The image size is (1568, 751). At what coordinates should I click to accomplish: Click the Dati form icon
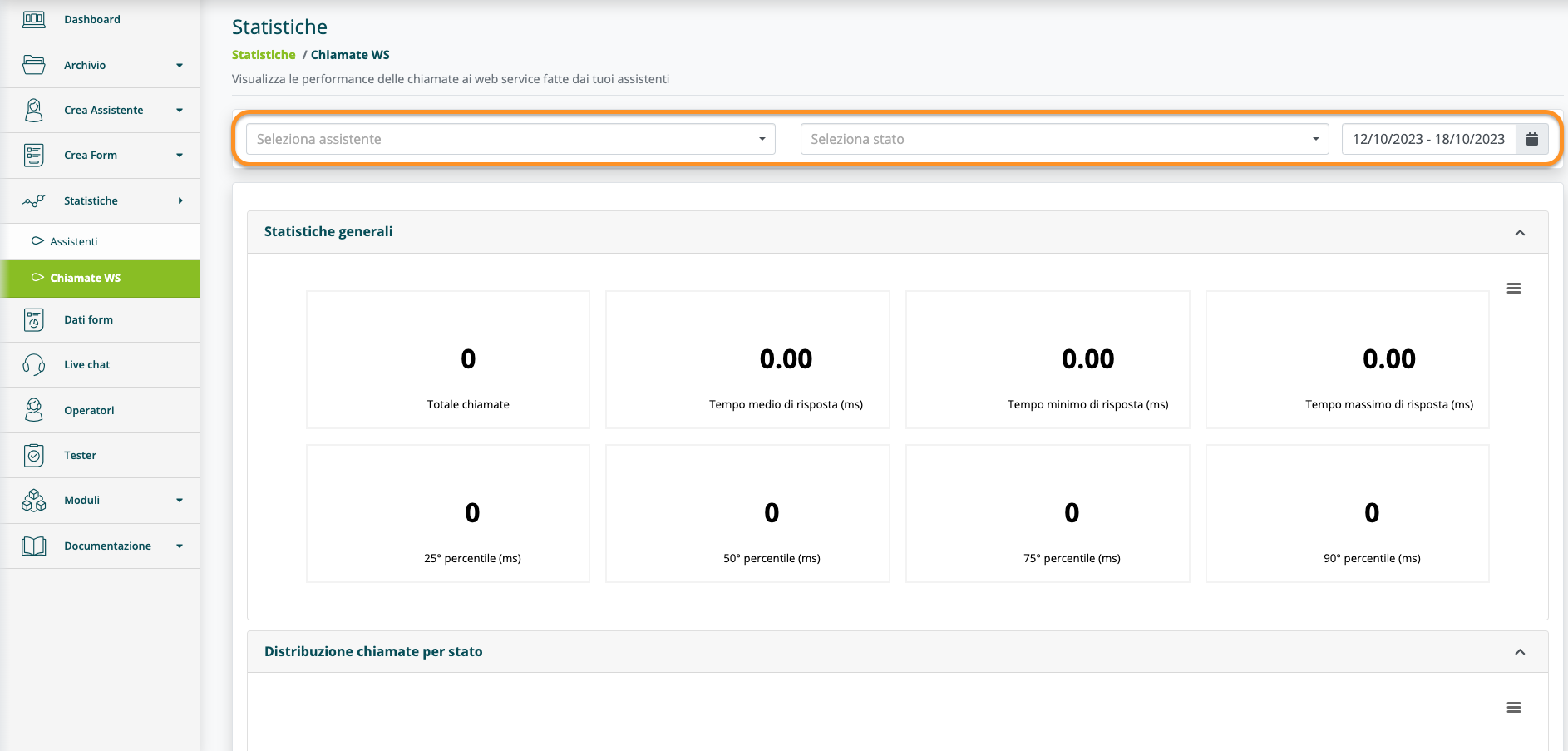coord(34,319)
